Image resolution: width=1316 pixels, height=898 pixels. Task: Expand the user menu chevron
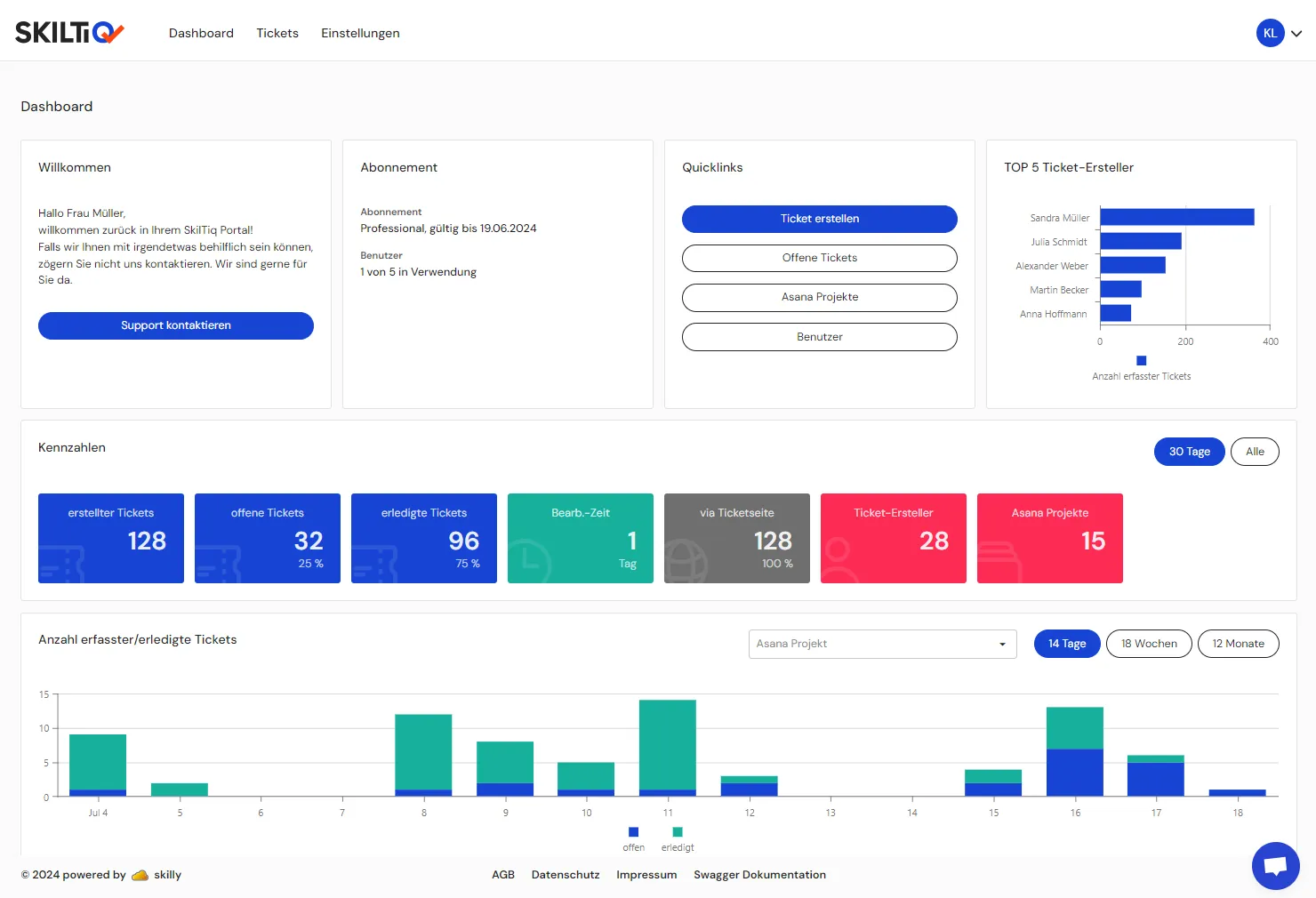(x=1296, y=34)
